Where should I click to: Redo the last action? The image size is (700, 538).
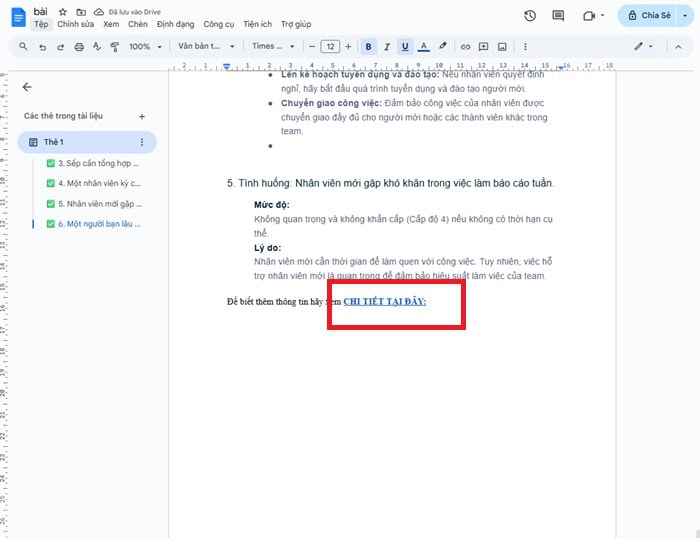point(60,46)
